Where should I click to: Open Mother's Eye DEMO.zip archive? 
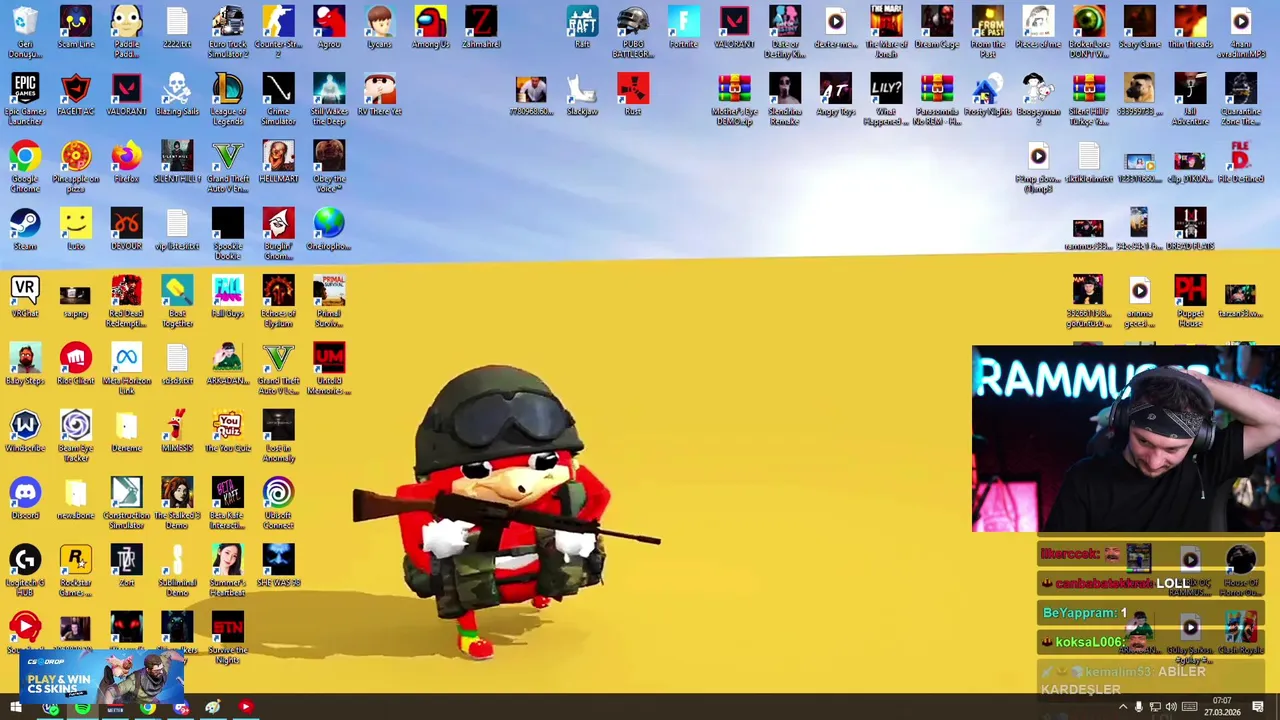734,99
